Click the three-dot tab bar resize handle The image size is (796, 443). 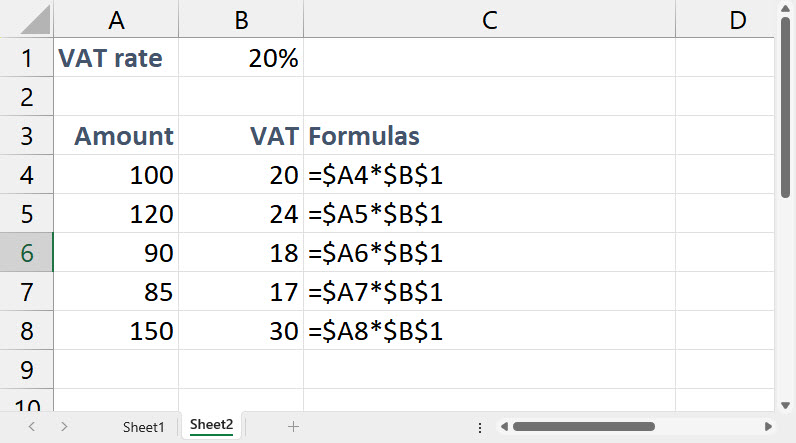point(480,426)
